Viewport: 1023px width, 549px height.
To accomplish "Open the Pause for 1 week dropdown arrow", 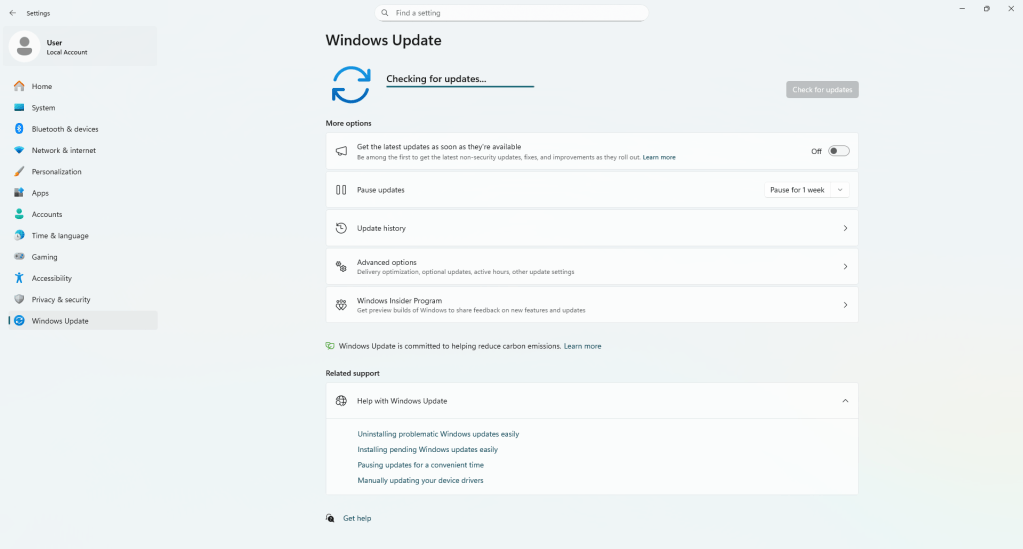I will click(x=840, y=190).
